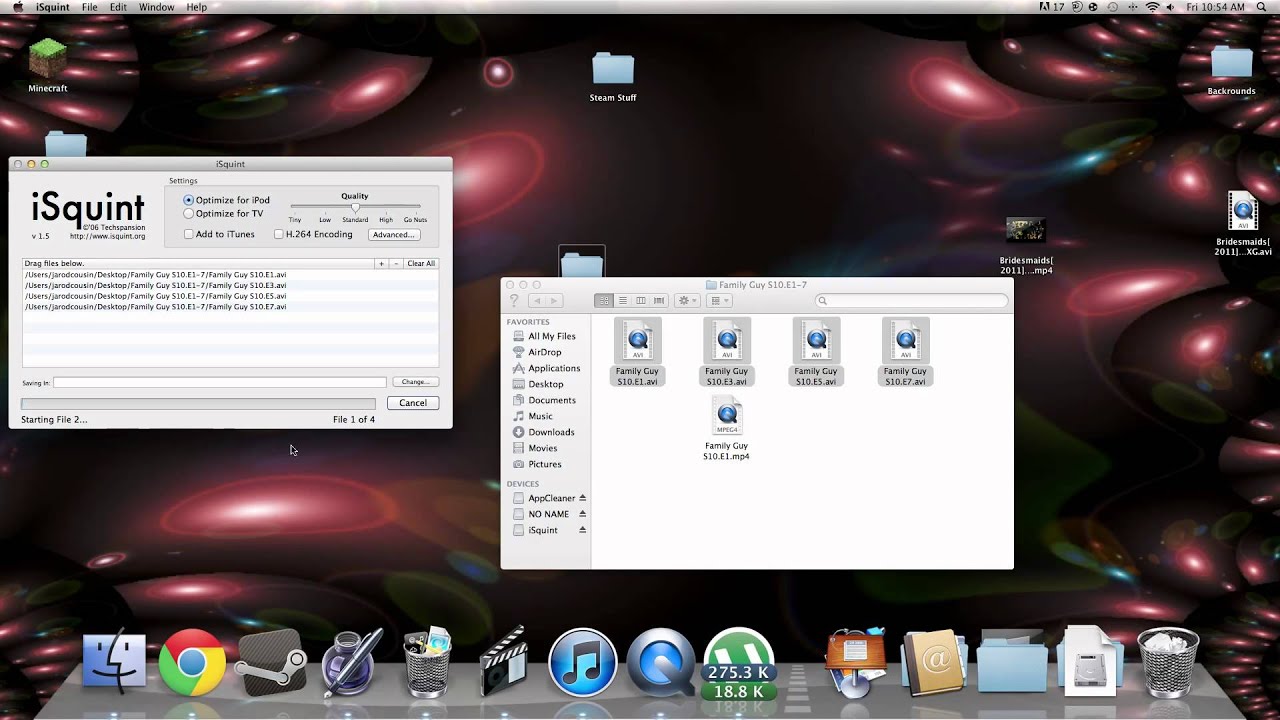Eject the AppCleaner device
Viewport: 1280px width, 720px height.
click(x=582, y=498)
